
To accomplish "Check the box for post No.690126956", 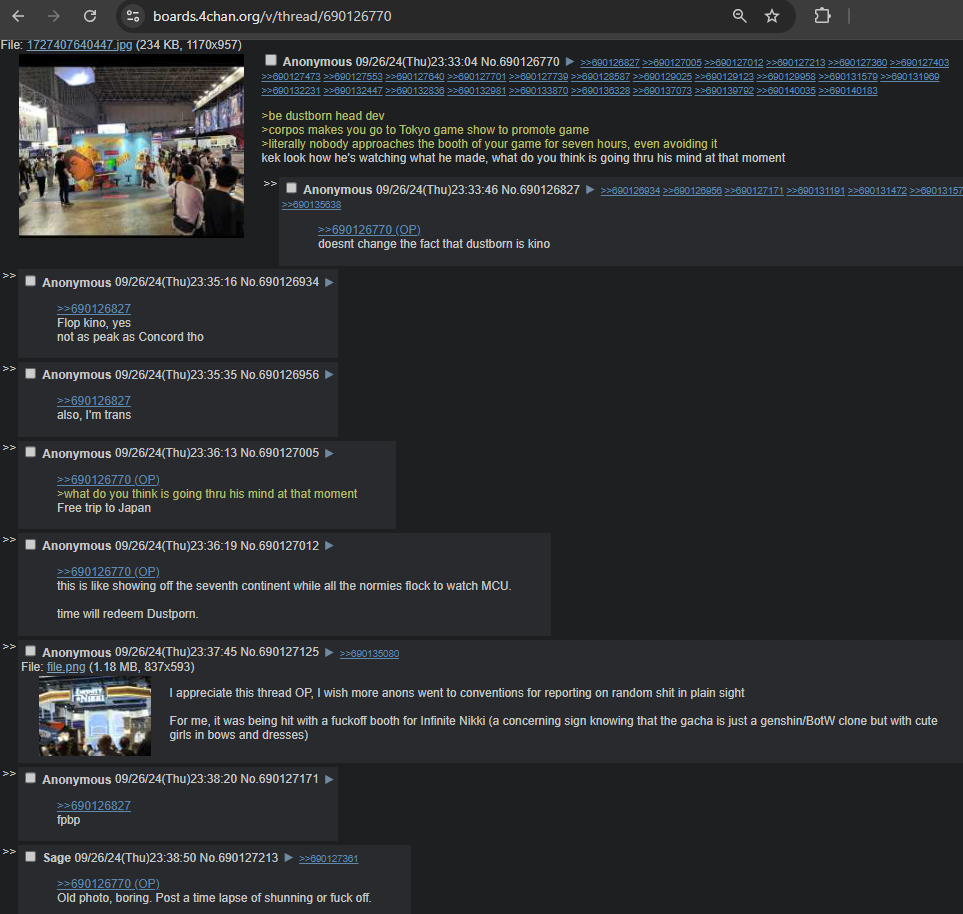I will [x=30, y=373].
